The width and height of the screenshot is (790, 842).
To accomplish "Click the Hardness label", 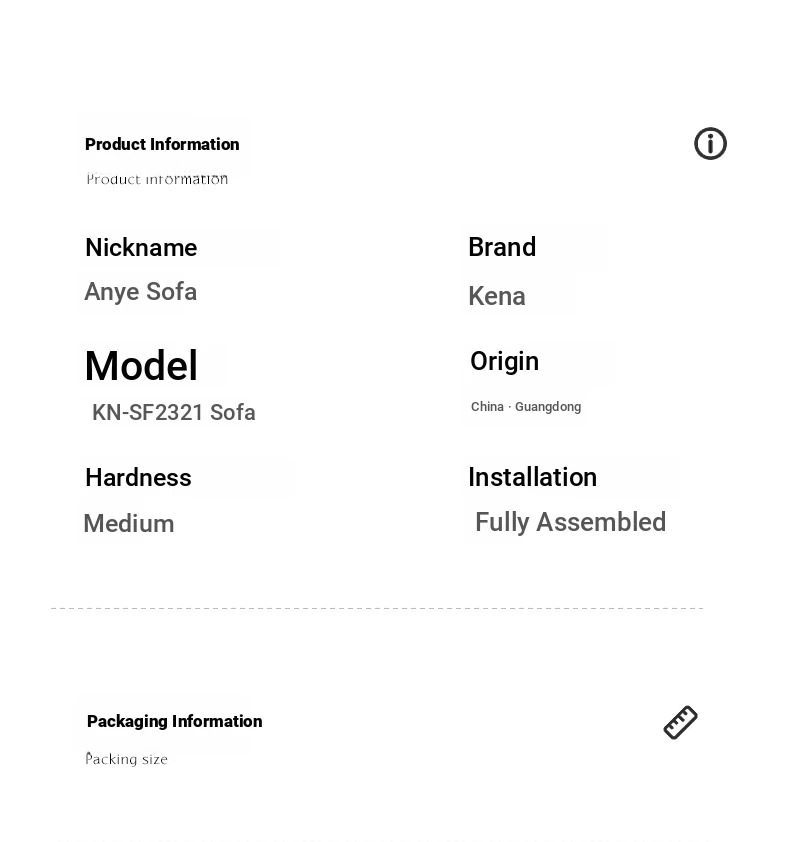I will pyautogui.click(x=138, y=477).
